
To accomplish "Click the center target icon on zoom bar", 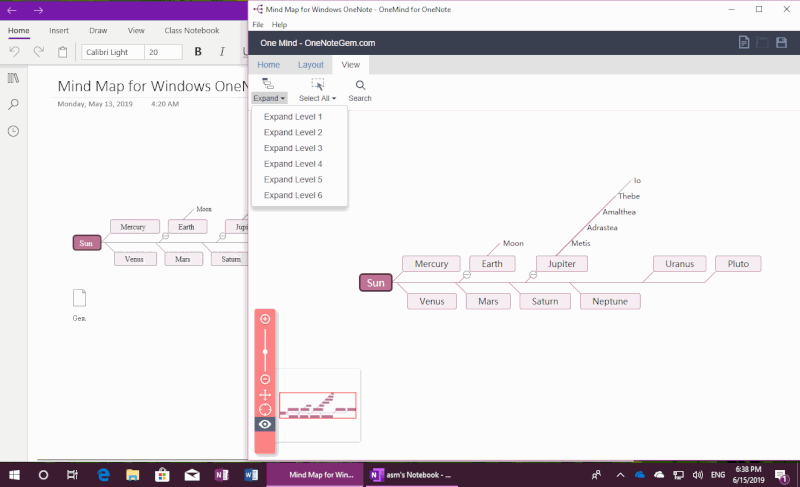I will coord(265,409).
